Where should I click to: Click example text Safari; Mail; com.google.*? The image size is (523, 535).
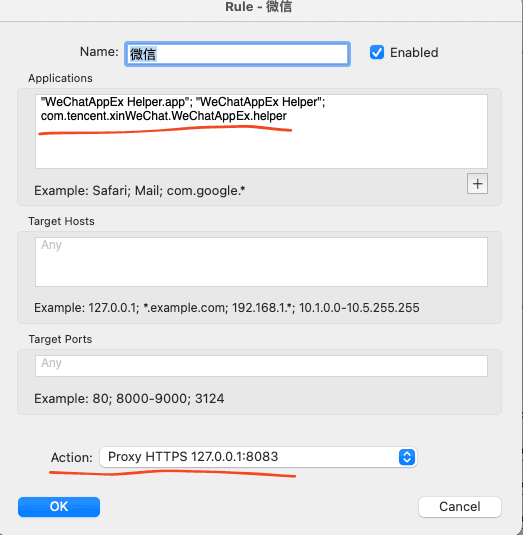click(169, 190)
